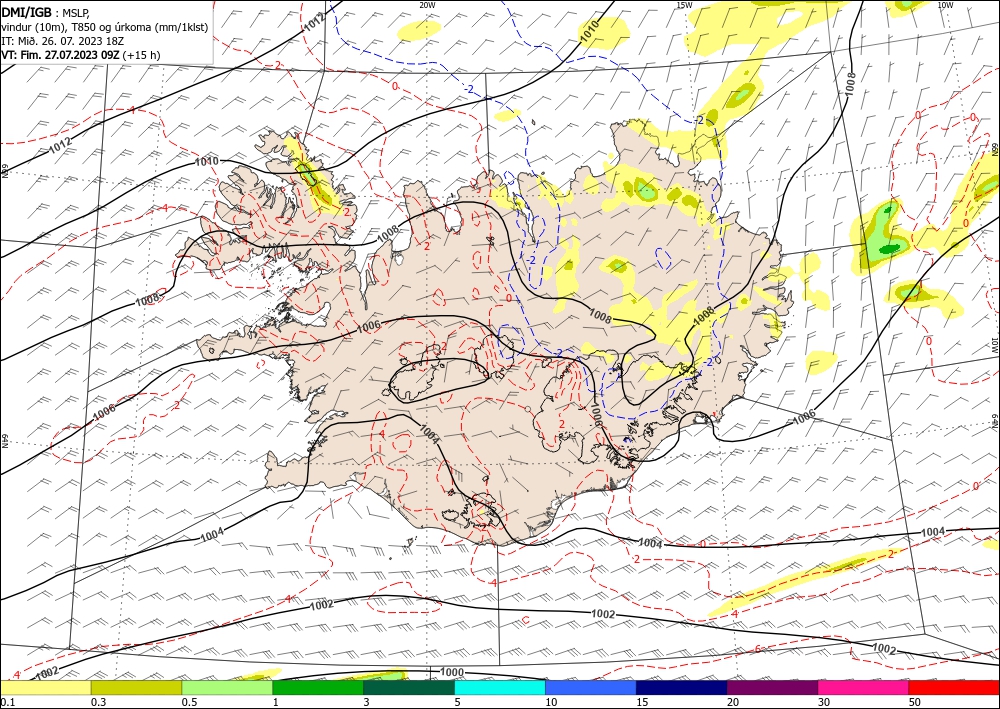Select the "IT: Mið. 26. 07. 2023 18Z" line
This screenshot has width=1000, height=709.
(x=62, y=40)
